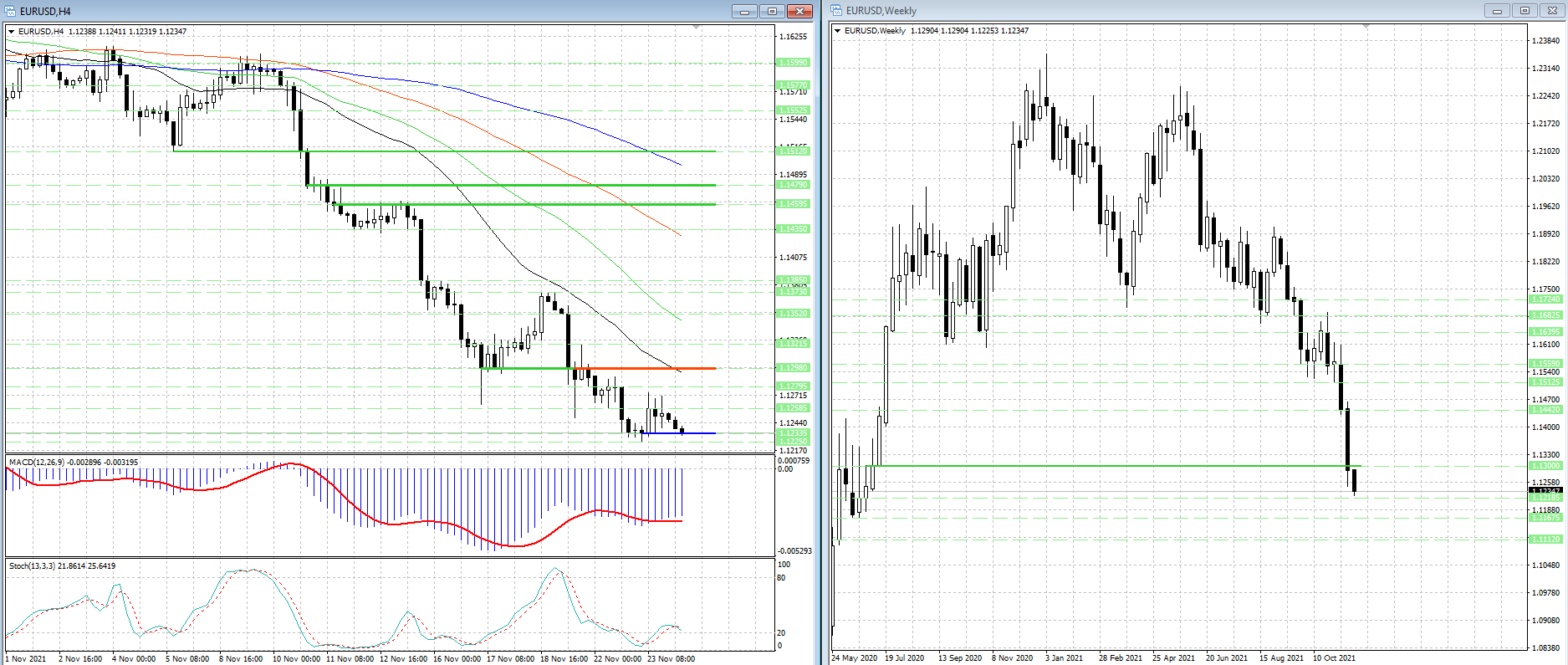
Task: Minimize the EURUSD,Weekly chart window
Action: coord(1497,11)
